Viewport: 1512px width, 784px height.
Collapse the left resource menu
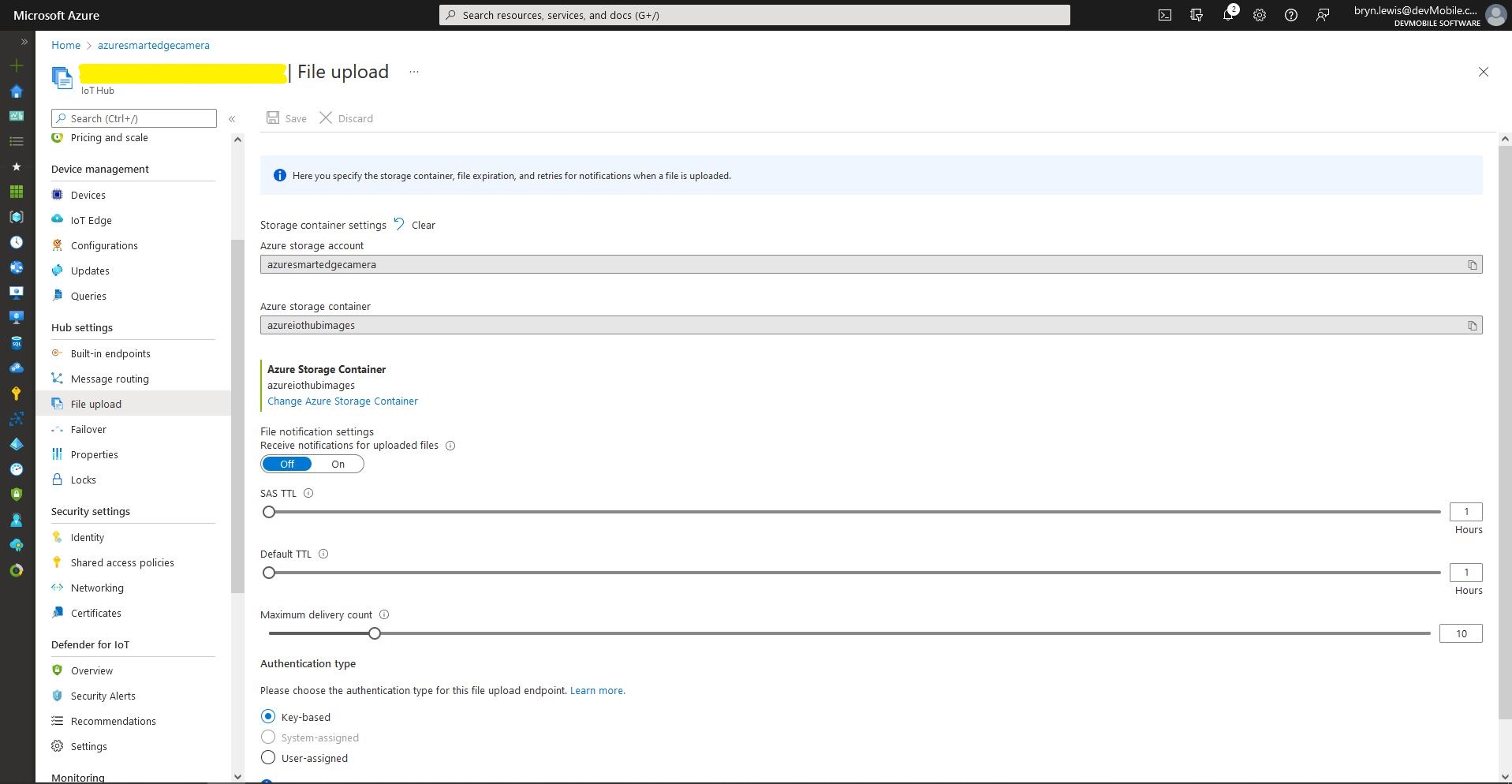(232, 119)
